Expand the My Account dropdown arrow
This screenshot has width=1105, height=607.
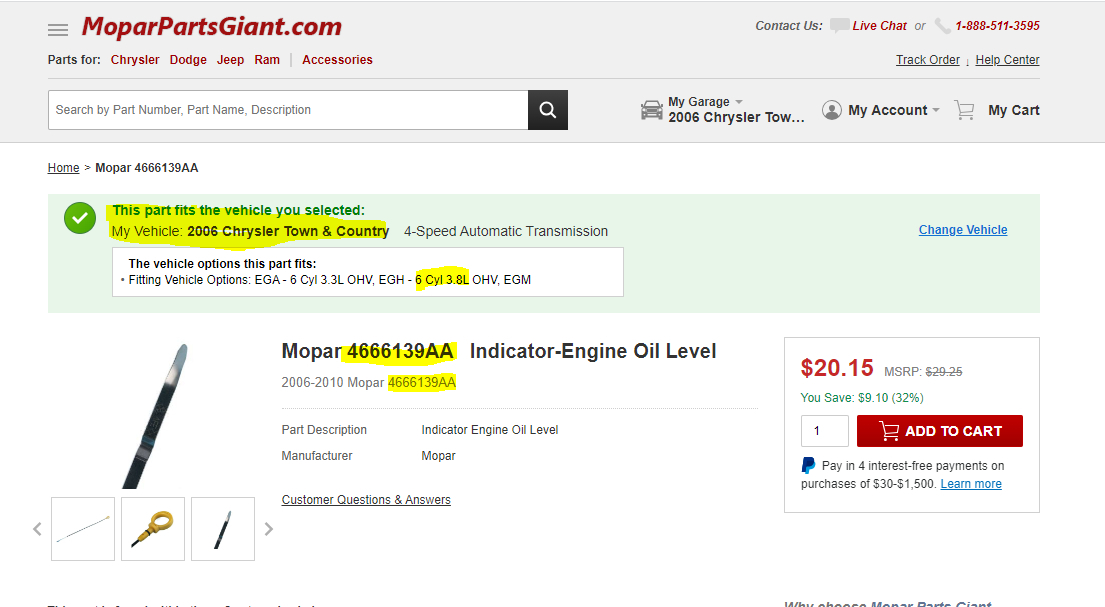pyautogui.click(x=936, y=110)
